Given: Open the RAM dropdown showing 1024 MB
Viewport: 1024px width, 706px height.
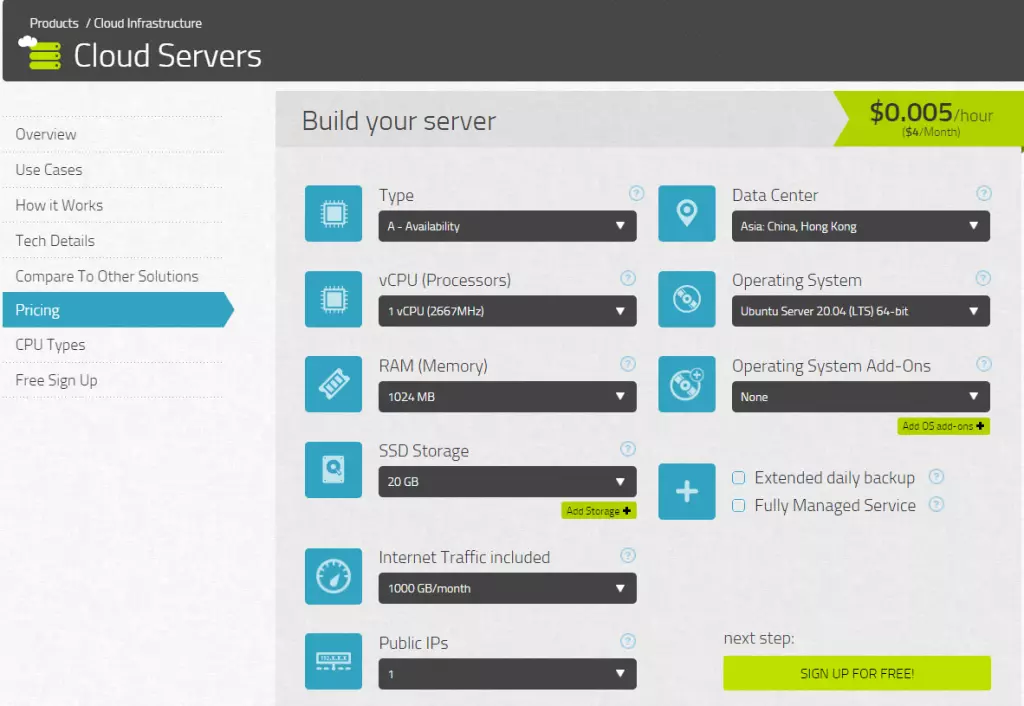Looking at the screenshot, I should pyautogui.click(x=507, y=396).
